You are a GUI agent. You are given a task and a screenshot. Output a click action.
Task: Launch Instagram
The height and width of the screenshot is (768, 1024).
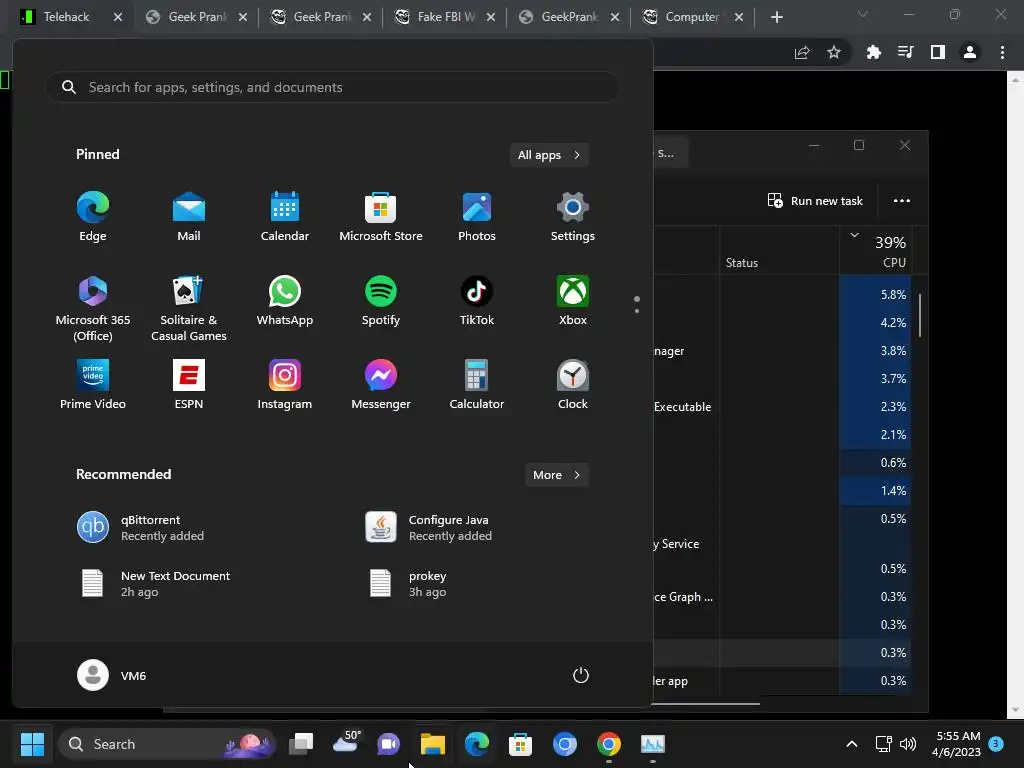click(x=285, y=385)
